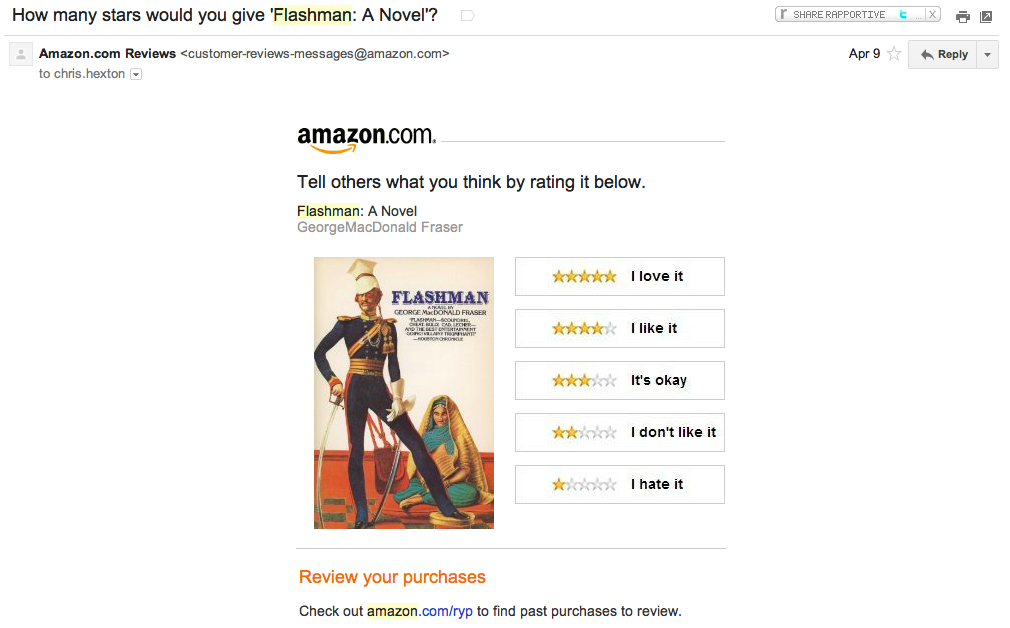Choose the four-star 'I like it' rating

(619, 328)
